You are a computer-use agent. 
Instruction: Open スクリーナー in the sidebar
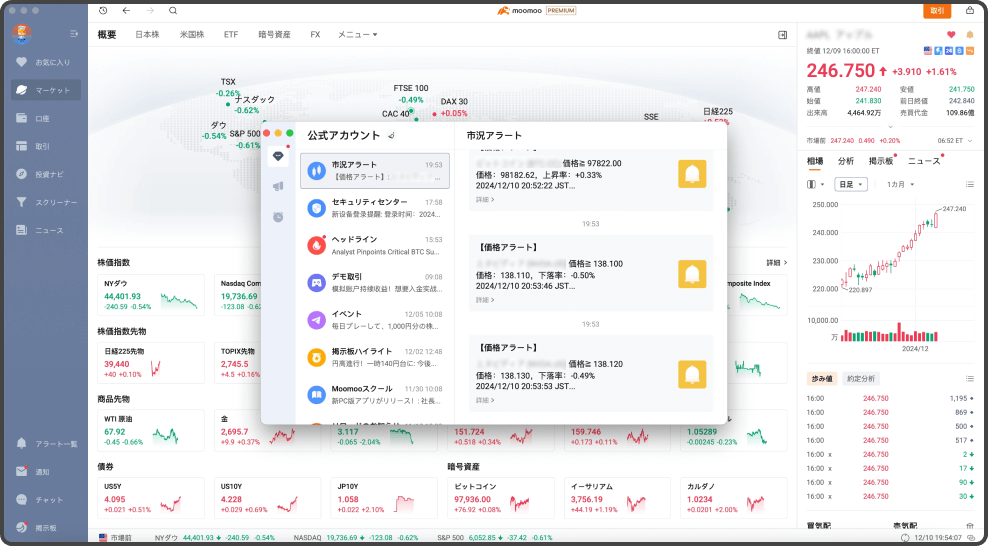coord(46,202)
